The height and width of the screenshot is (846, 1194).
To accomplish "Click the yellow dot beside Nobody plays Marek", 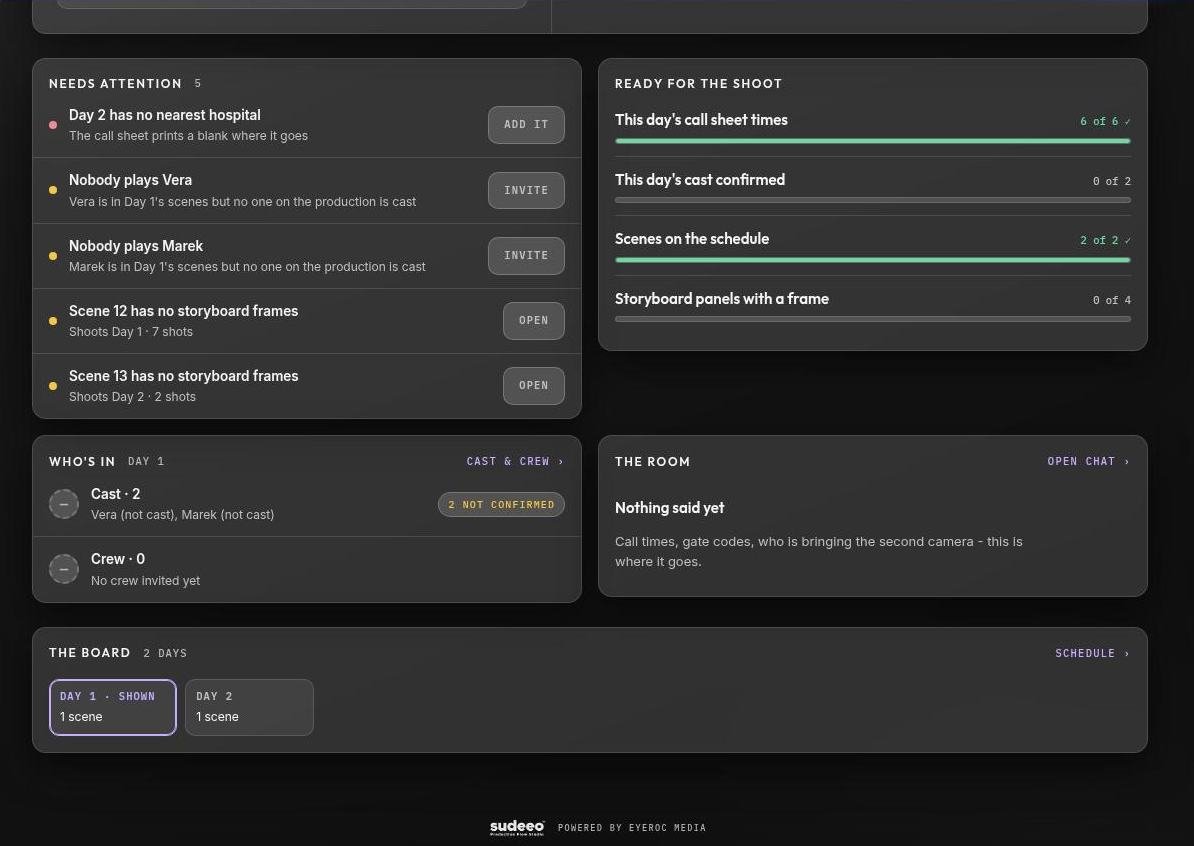I will click(53, 256).
